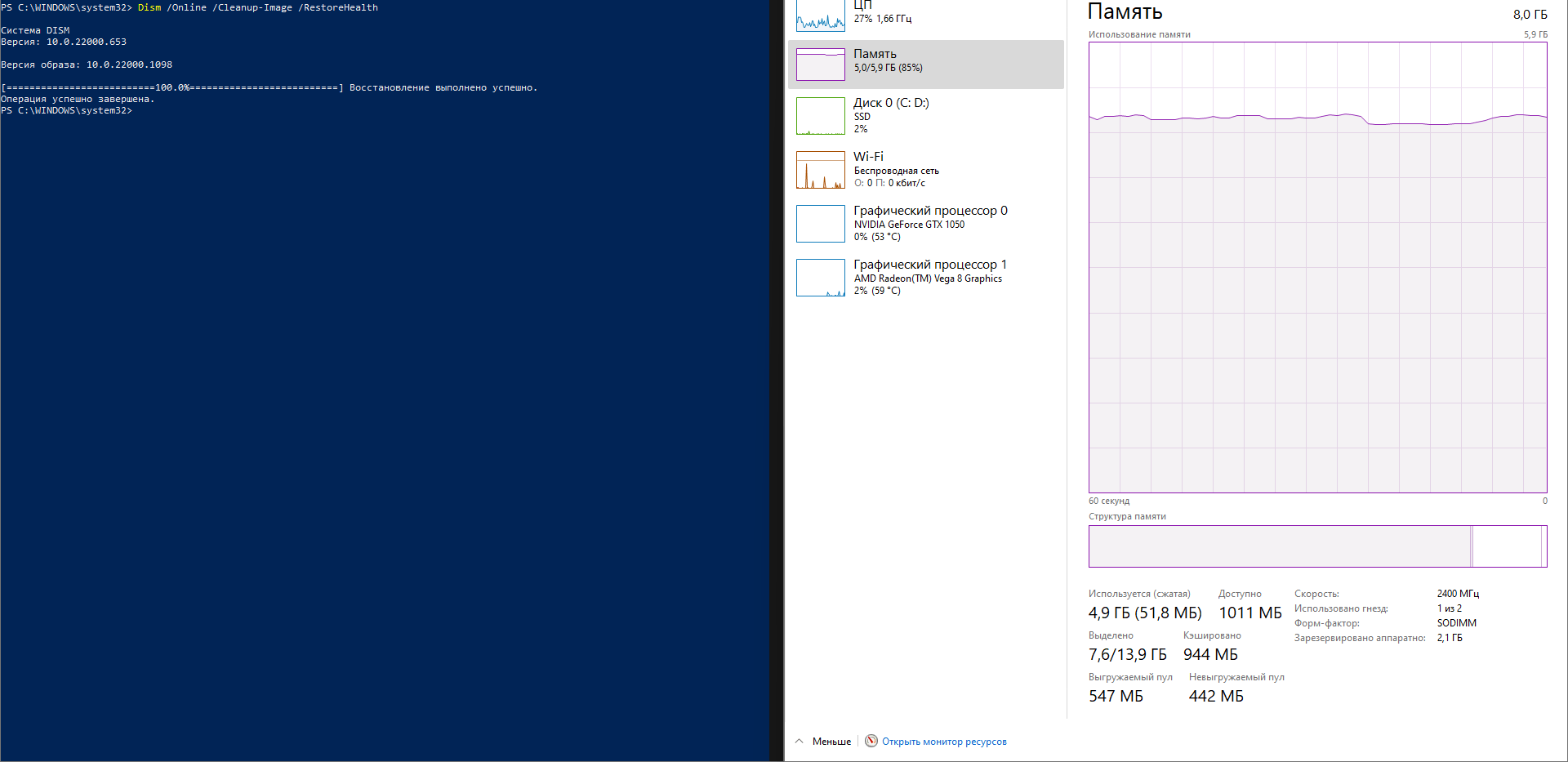Viewport: 1568px width, 762px height.
Task: Click Версия образа line in PowerShell
Action: (x=87, y=65)
